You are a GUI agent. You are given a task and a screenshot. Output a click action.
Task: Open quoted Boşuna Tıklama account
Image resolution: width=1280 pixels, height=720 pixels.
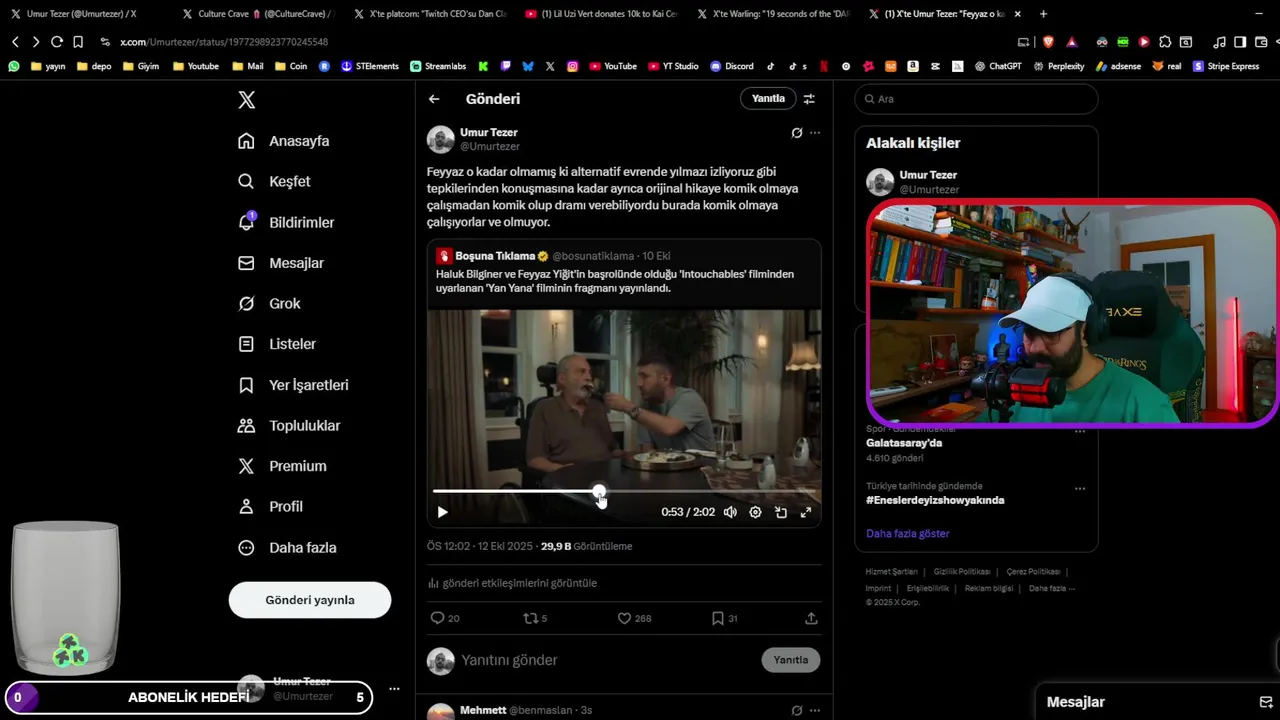click(x=495, y=256)
